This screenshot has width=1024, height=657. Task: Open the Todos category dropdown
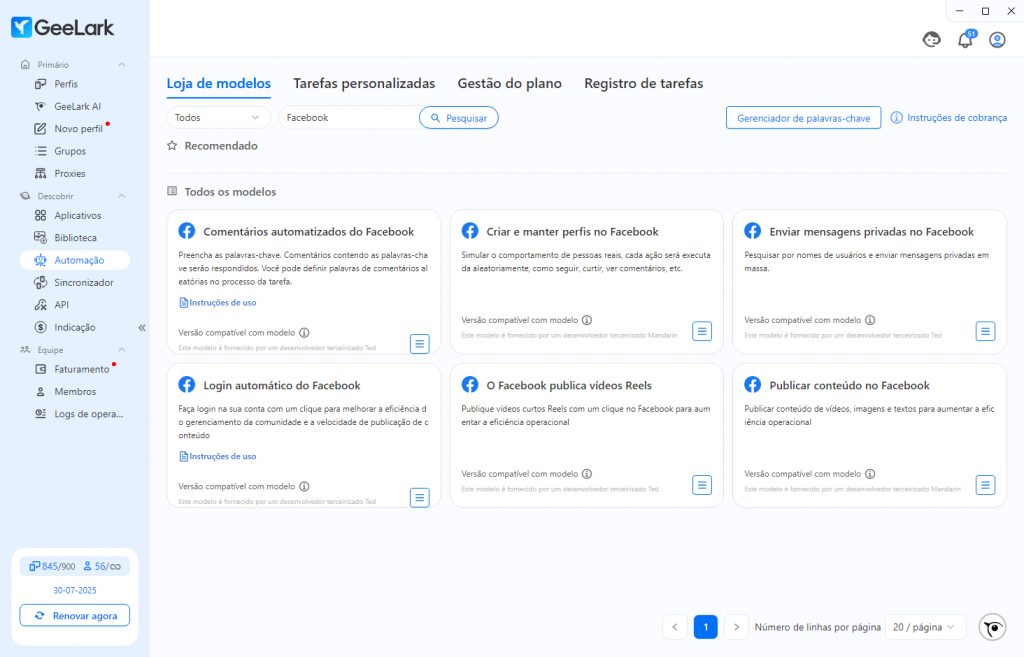[218, 118]
